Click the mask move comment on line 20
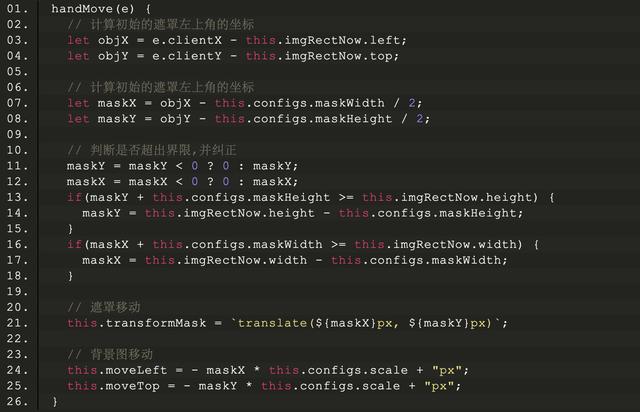 click(104, 307)
